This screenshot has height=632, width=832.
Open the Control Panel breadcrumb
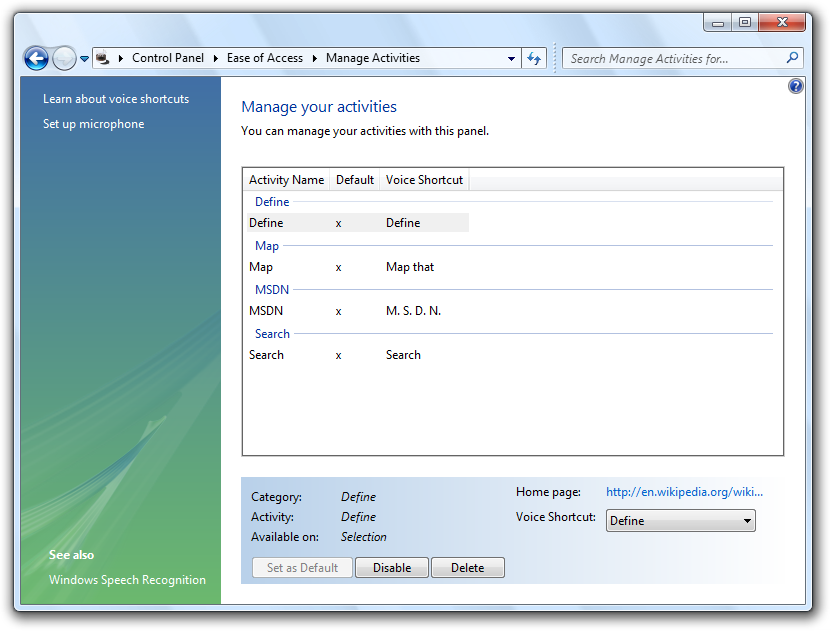coord(168,58)
